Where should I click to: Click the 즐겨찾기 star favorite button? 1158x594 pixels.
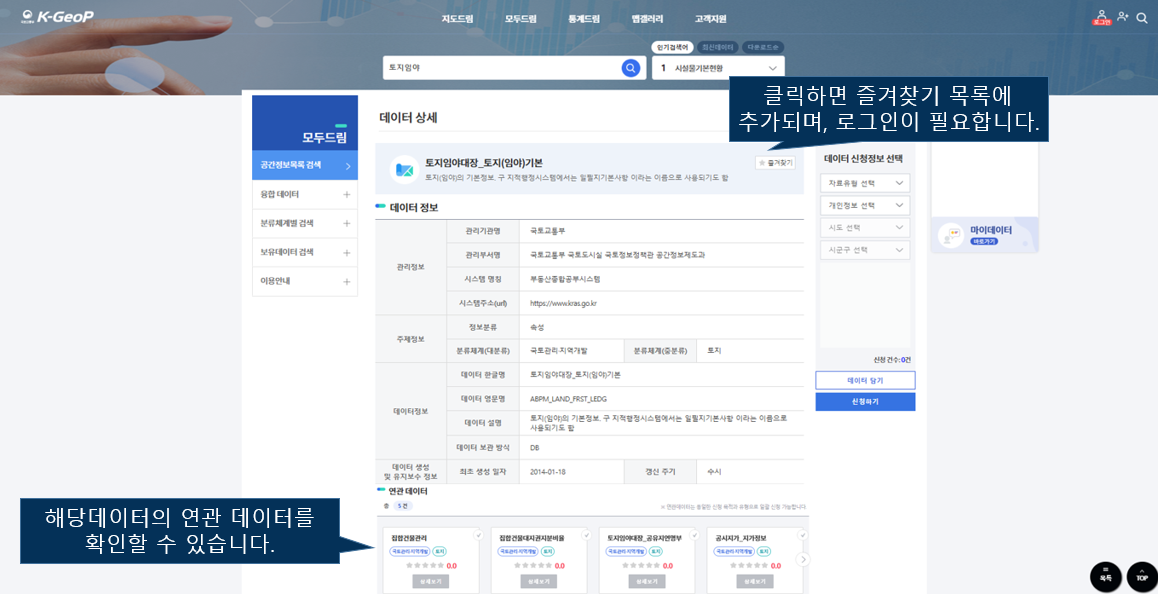click(776, 162)
